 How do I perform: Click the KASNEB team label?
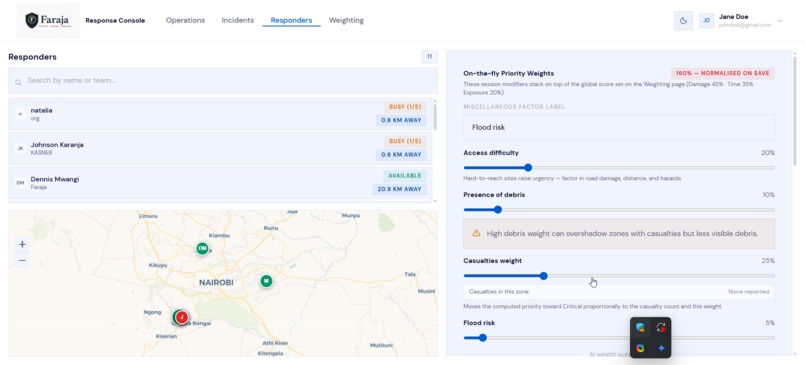tap(42, 153)
